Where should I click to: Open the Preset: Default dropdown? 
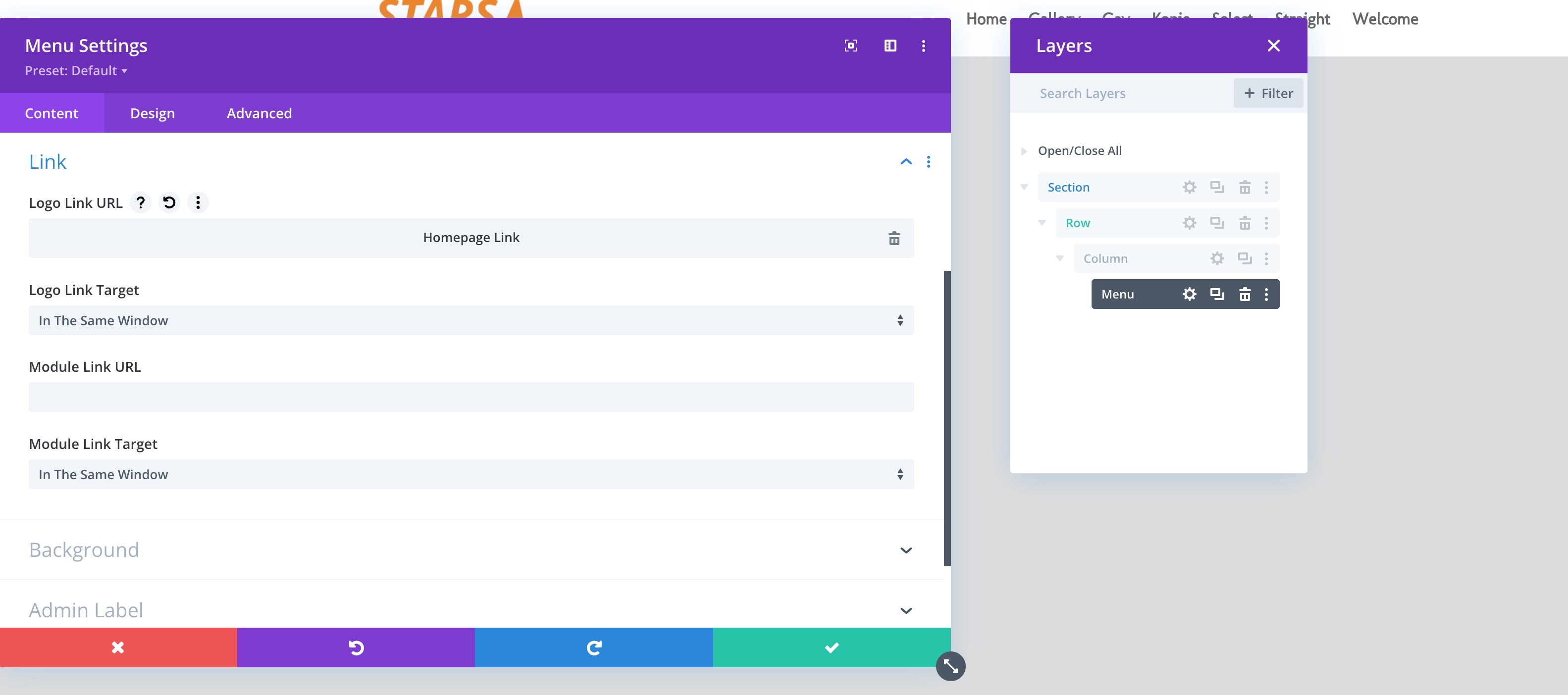click(x=76, y=71)
